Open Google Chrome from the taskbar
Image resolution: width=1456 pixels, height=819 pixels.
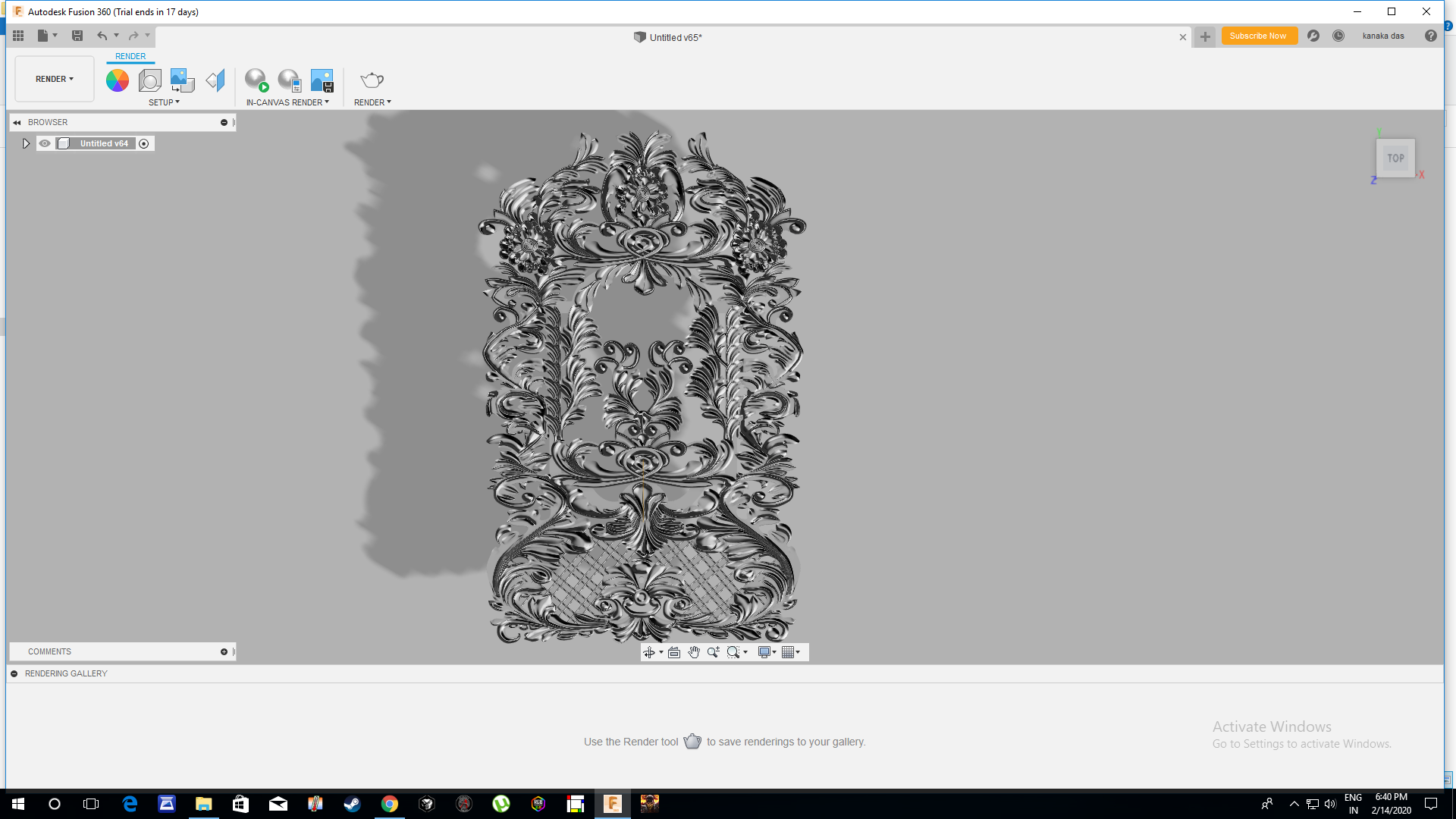click(390, 804)
